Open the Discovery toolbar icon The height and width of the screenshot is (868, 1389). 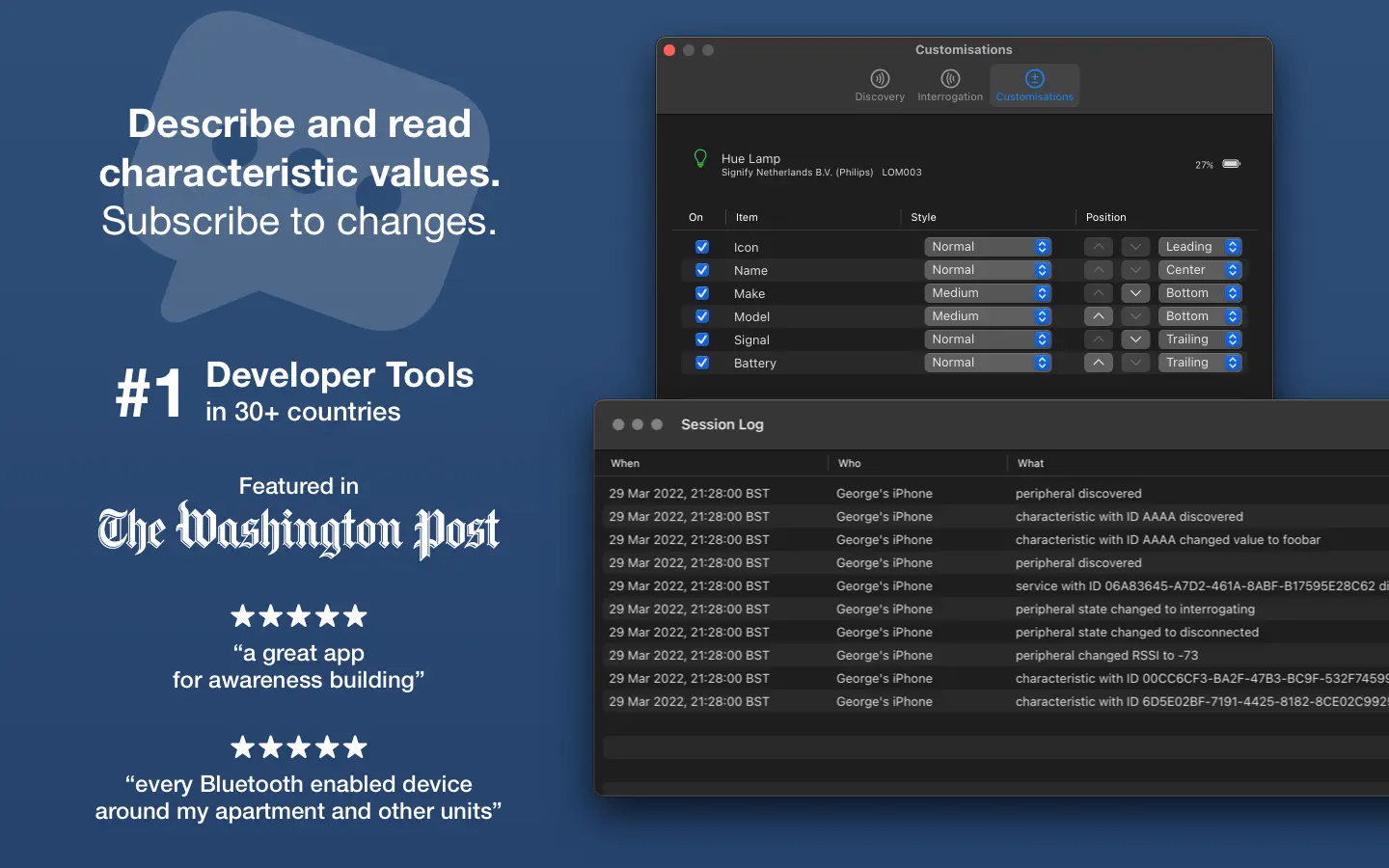[x=880, y=85]
